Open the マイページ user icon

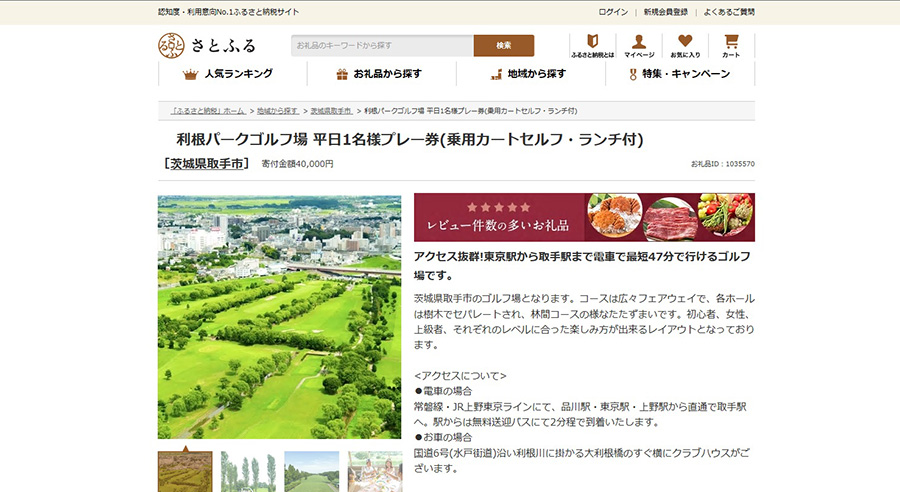tap(638, 46)
